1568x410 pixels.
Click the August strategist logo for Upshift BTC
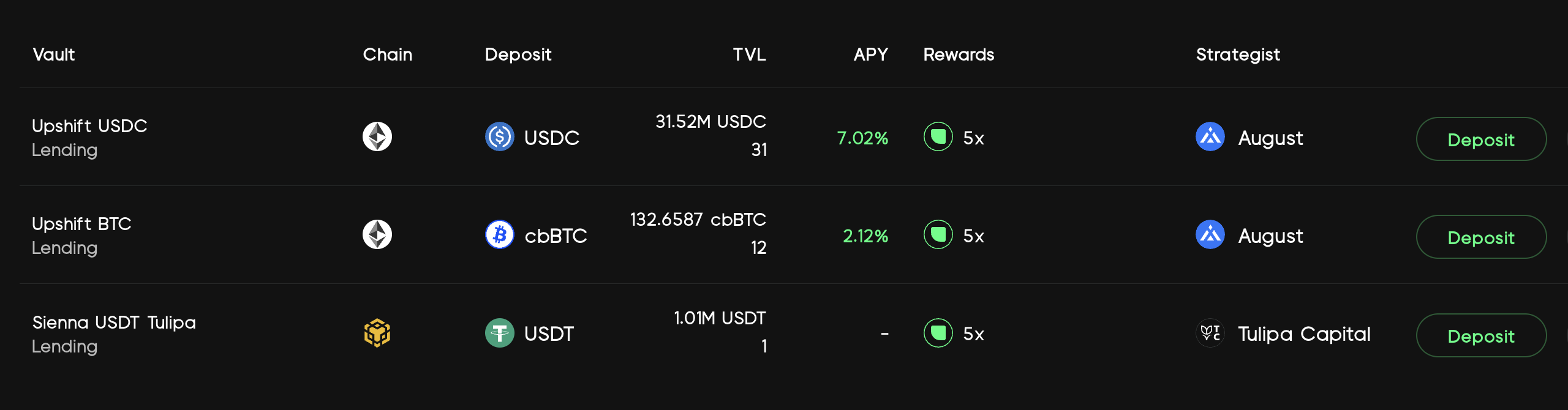pyautogui.click(x=1210, y=234)
